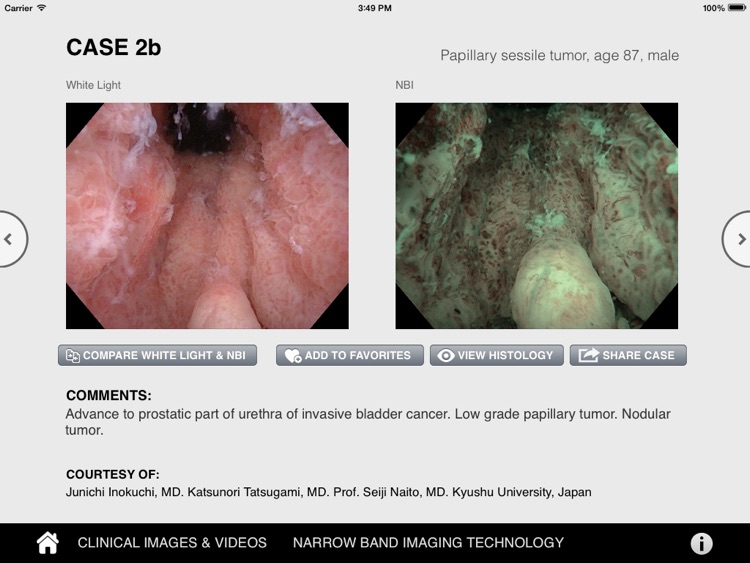Open the info icon in bottom bar

pos(701,543)
